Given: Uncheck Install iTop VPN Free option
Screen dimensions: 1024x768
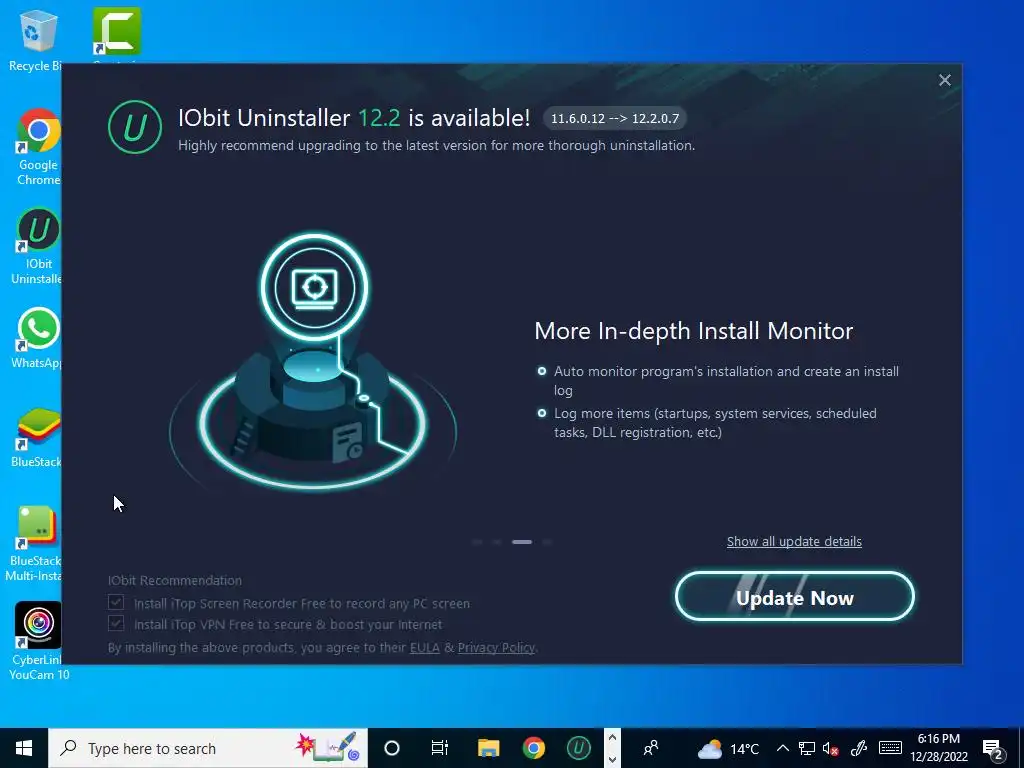Looking at the screenshot, I should tap(116, 623).
